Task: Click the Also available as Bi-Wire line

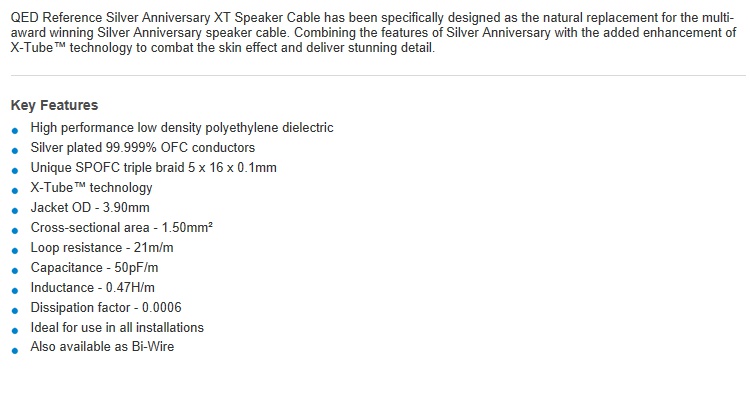Action: click(x=102, y=347)
